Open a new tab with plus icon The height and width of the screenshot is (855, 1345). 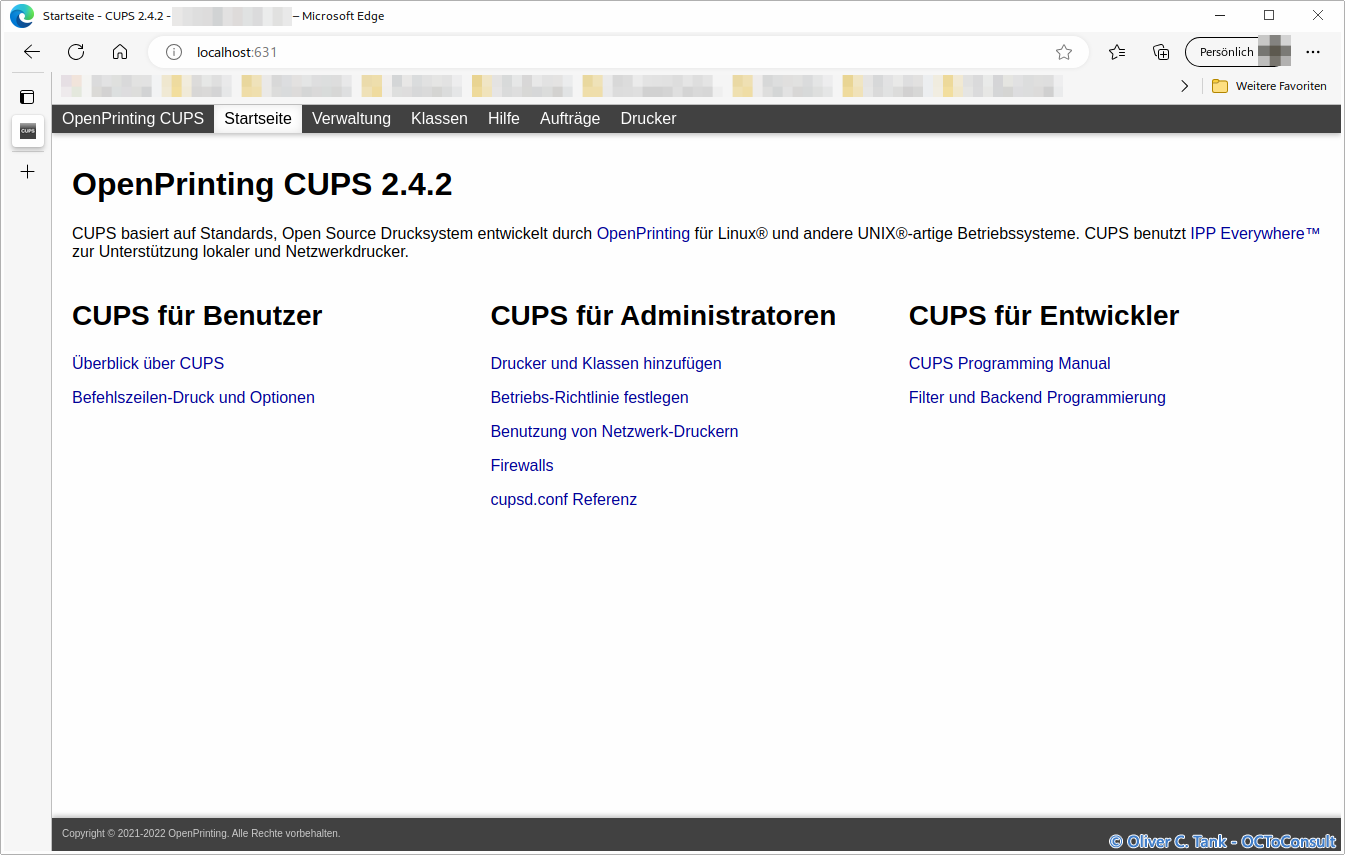click(27, 172)
